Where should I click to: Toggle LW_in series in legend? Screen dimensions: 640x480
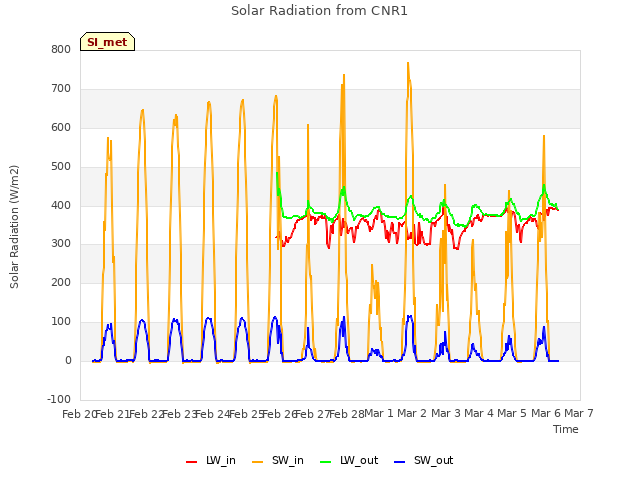tap(211, 460)
